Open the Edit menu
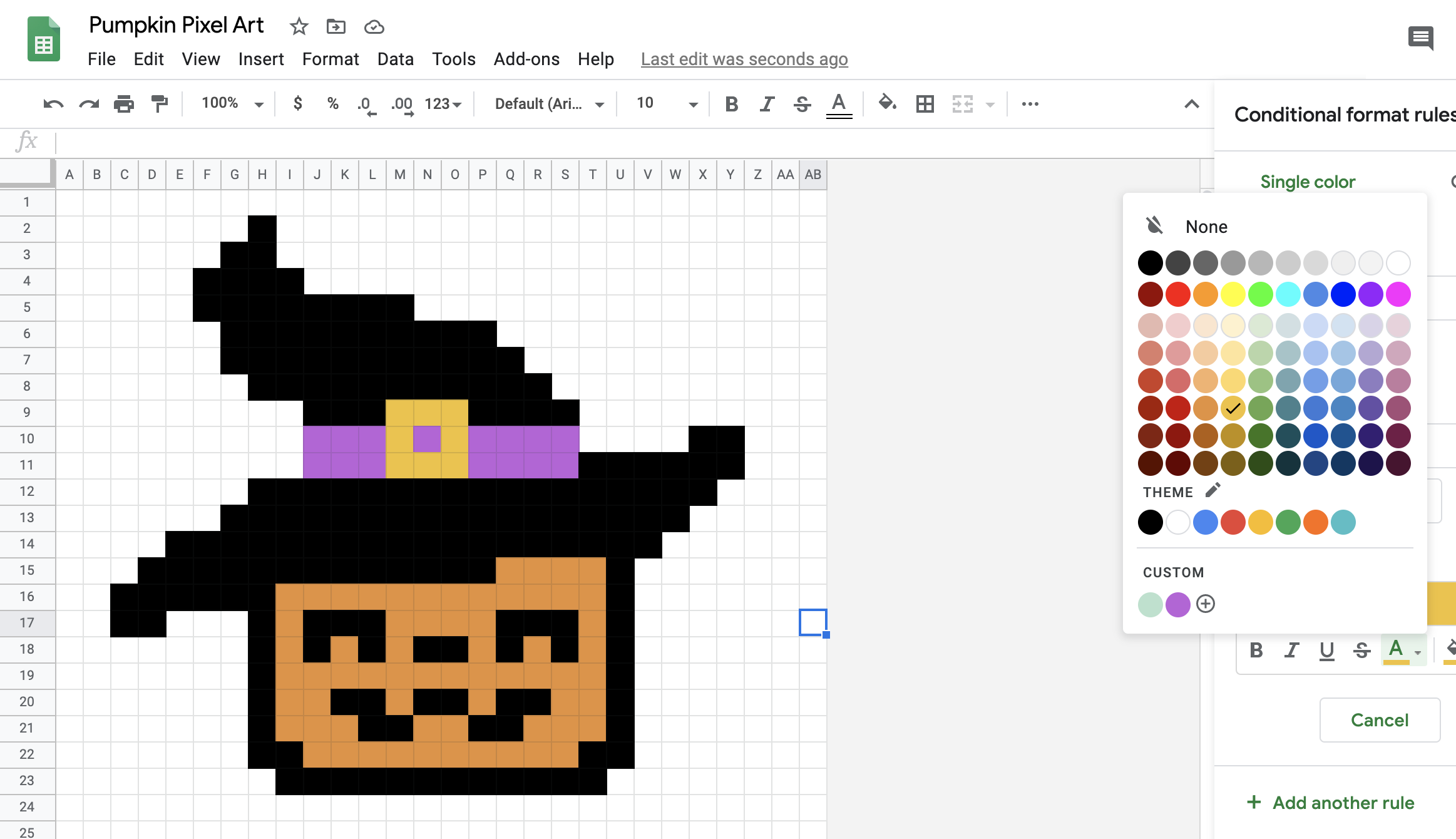 [148, 59]
